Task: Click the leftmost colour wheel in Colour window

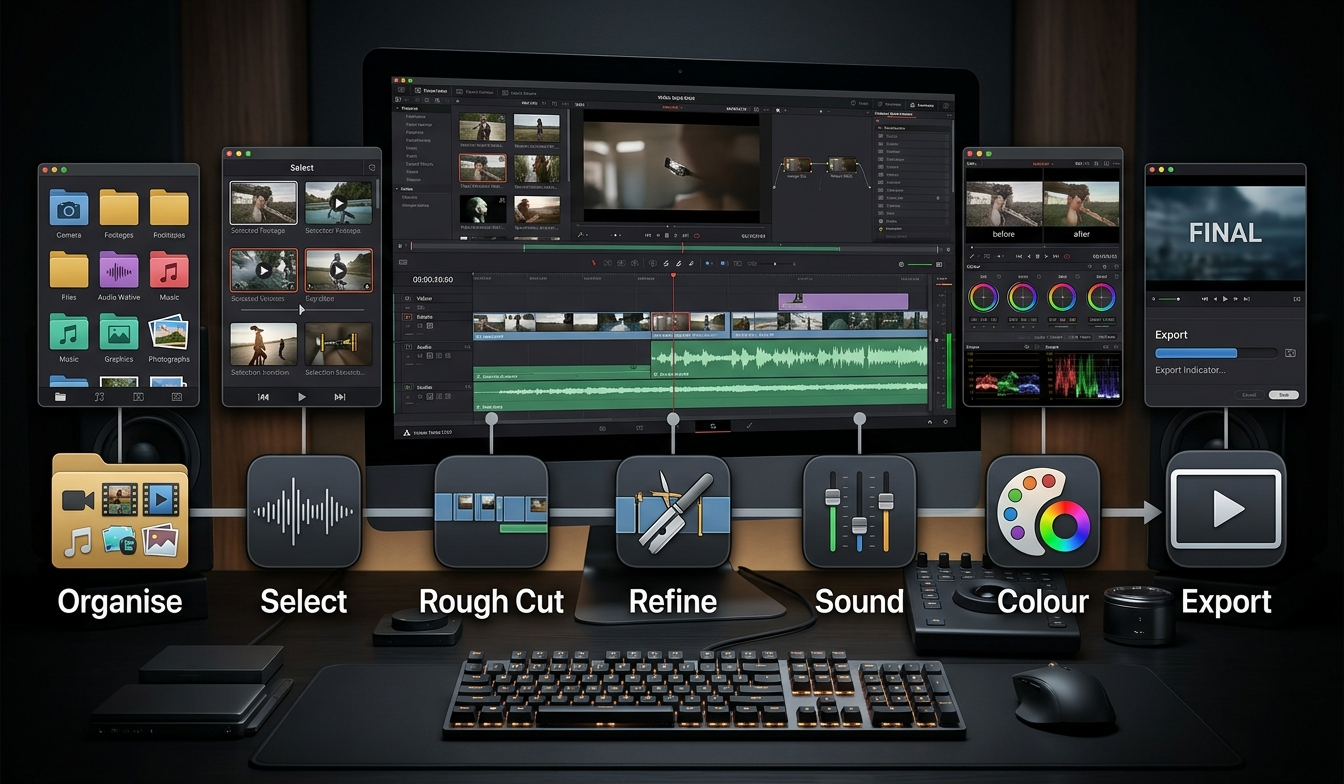Action: 984,297
